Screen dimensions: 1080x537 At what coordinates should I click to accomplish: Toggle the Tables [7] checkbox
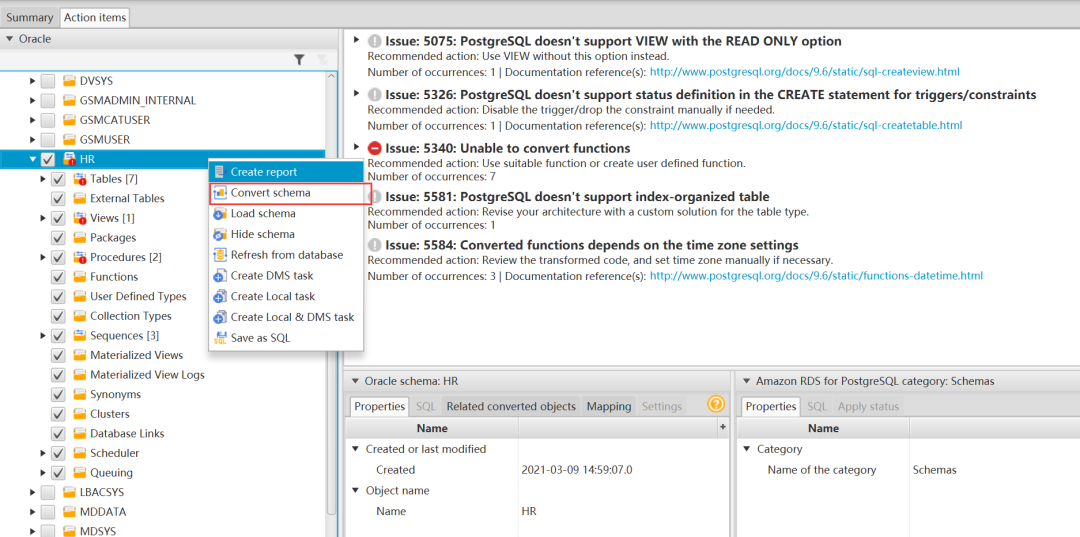point(59,179)
